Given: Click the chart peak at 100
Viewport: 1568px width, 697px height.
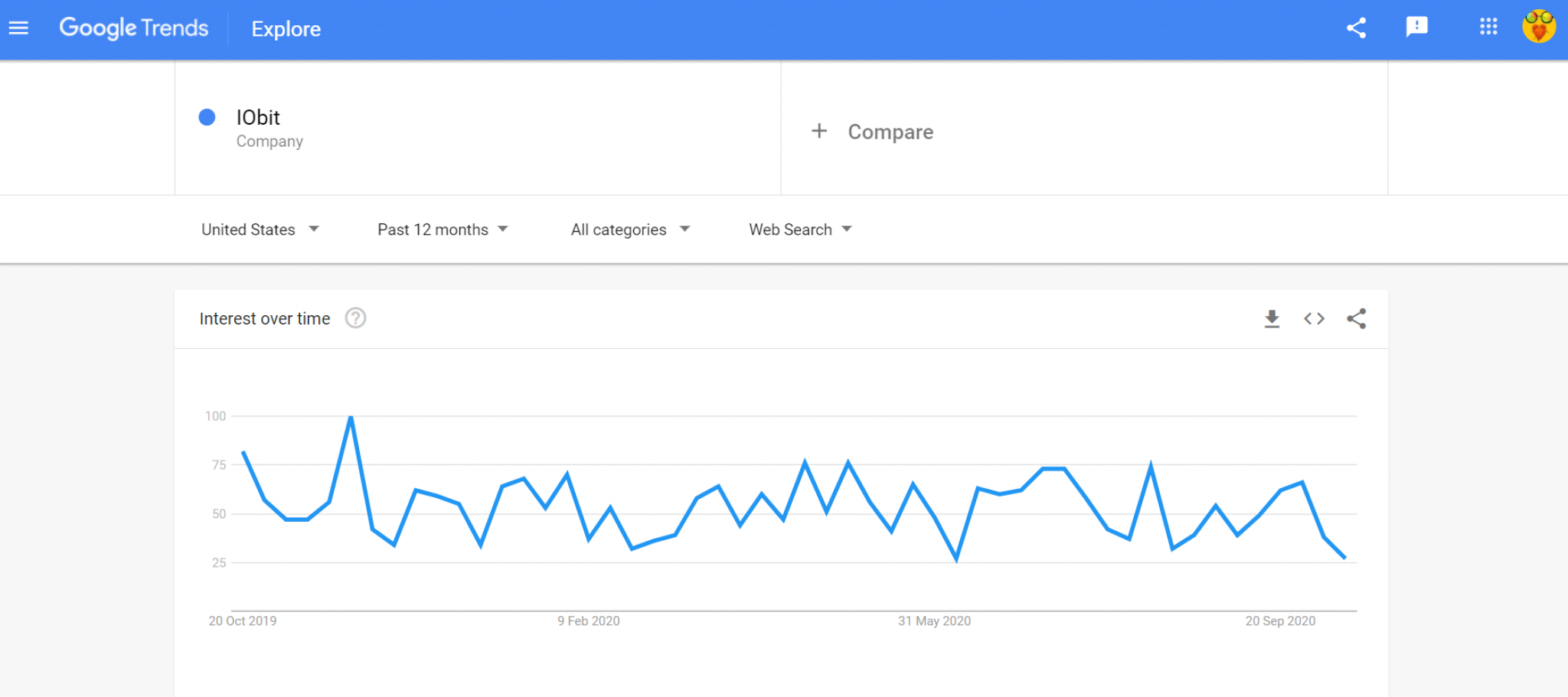Looking at the screenshot, I should click(351, 417).
